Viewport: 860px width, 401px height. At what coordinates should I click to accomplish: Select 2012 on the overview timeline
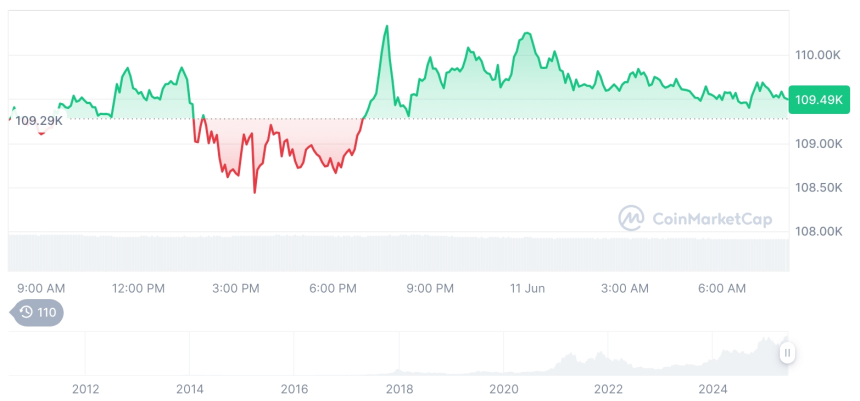coord(86,389)
